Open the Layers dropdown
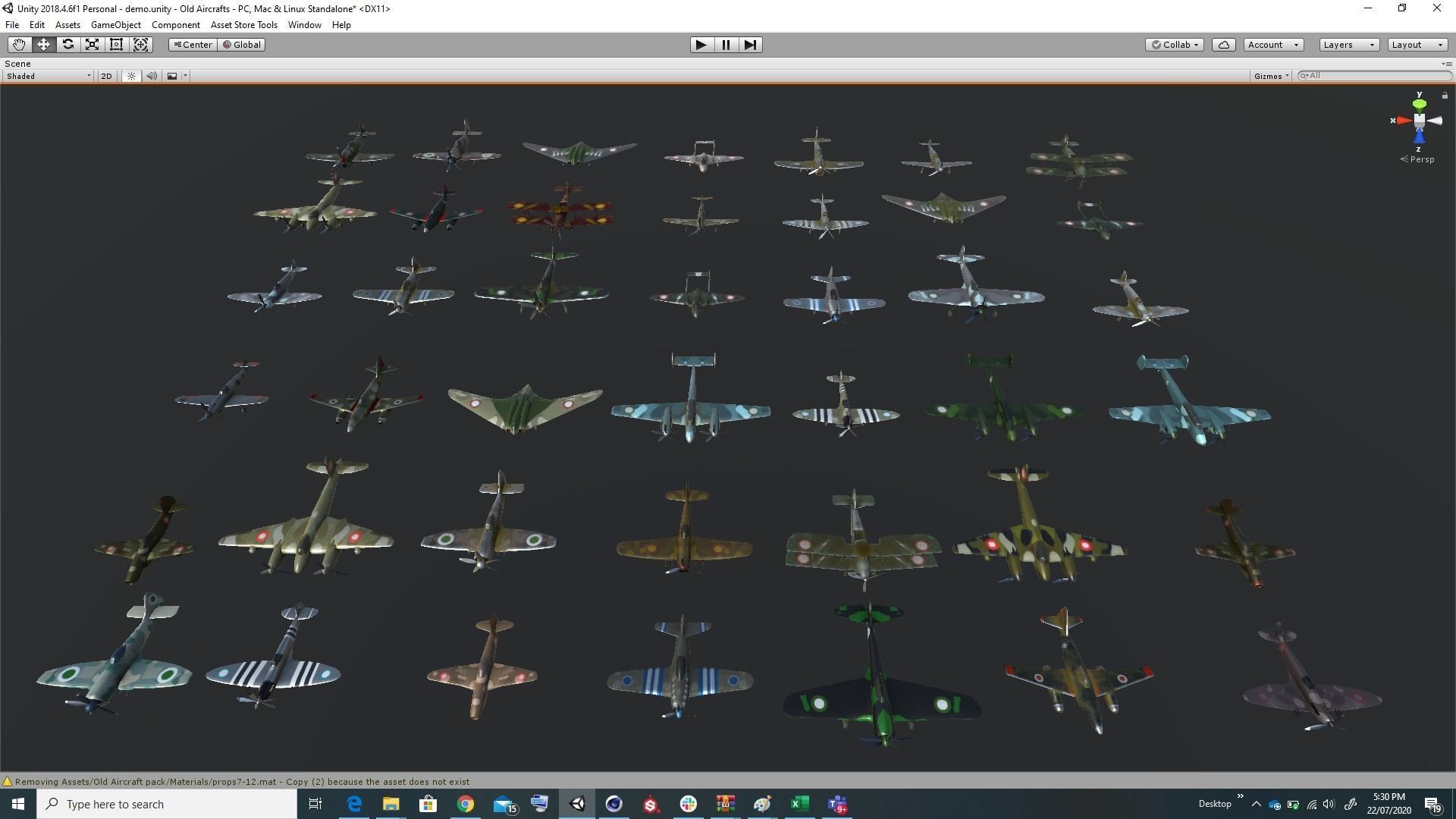The height and width of the screenshot is (819, 1456). point(1348,45)
